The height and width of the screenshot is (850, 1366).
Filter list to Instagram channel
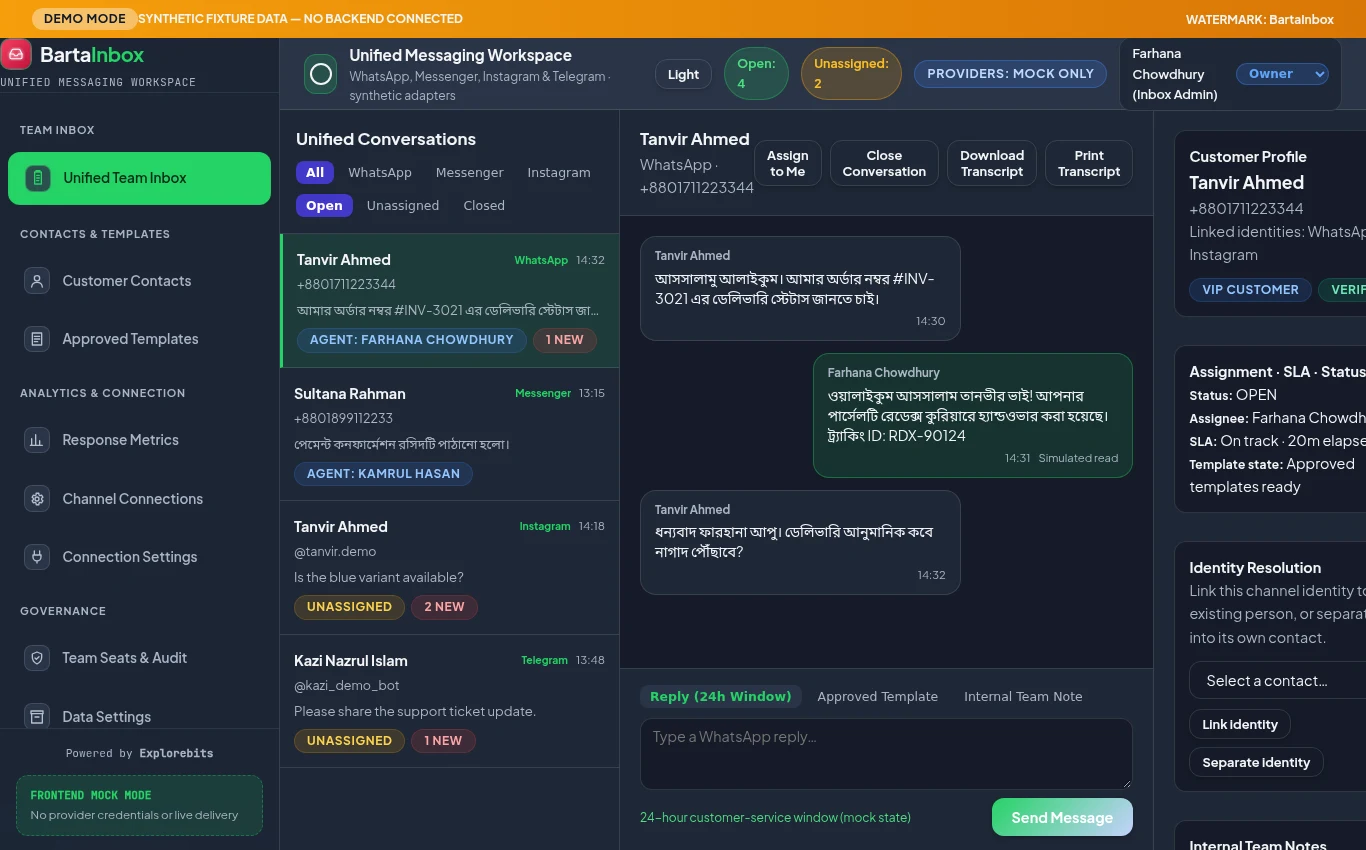click(559, 172)
